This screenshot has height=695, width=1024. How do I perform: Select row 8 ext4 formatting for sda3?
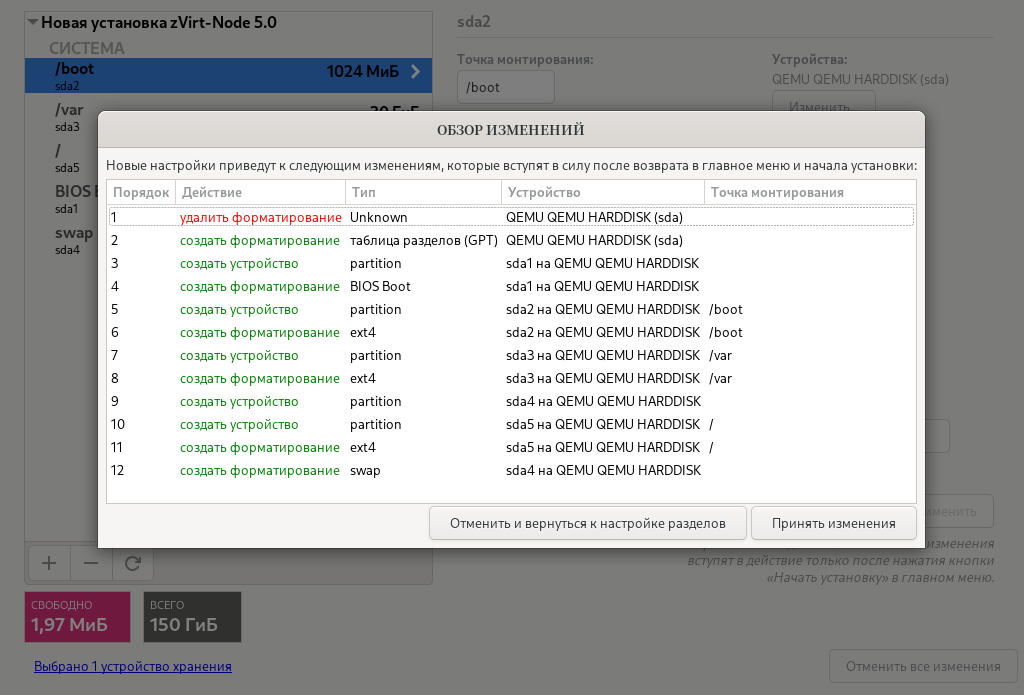[x=511, y=378]
